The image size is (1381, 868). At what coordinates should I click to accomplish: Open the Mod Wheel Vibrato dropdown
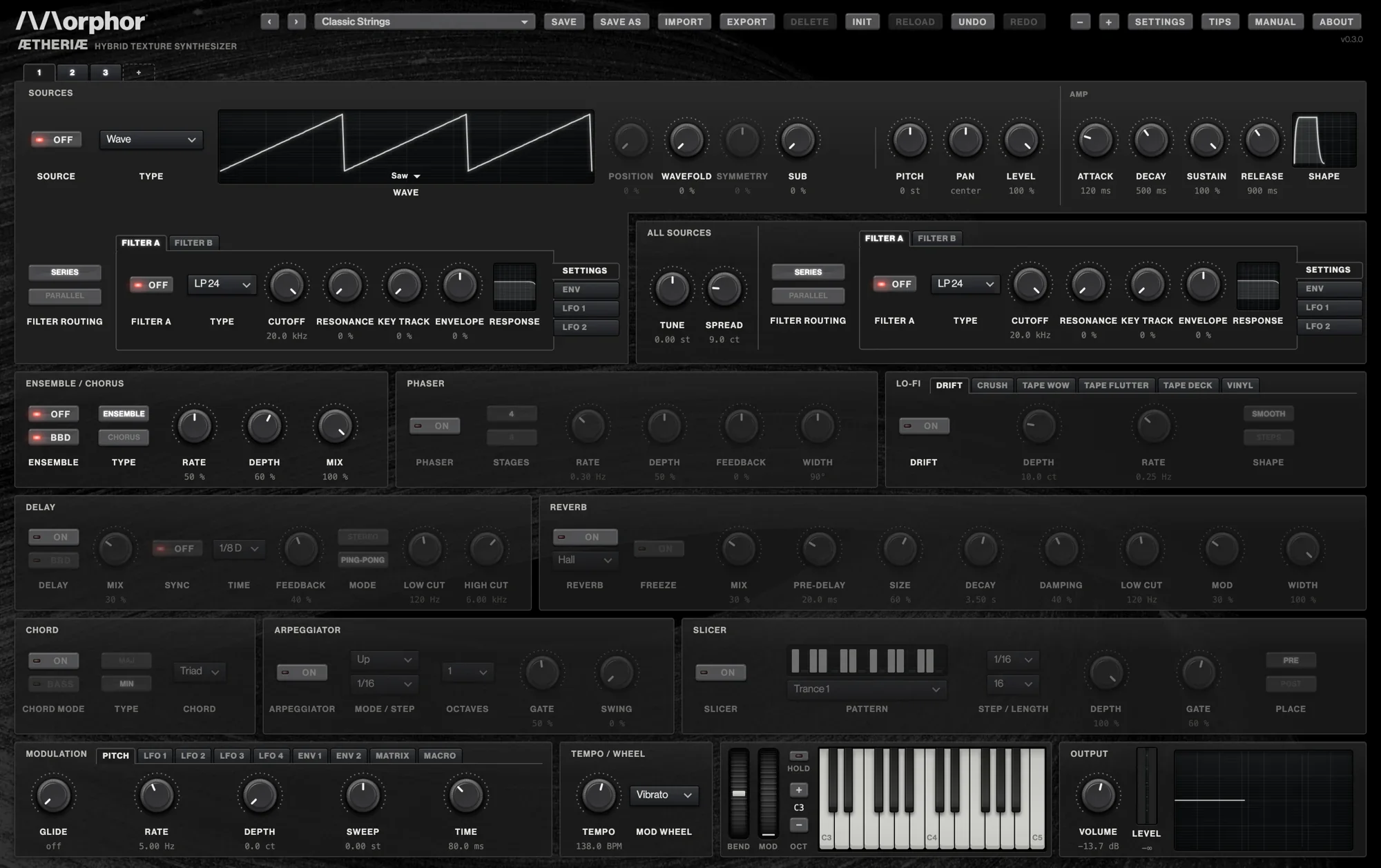coord(664,795)
